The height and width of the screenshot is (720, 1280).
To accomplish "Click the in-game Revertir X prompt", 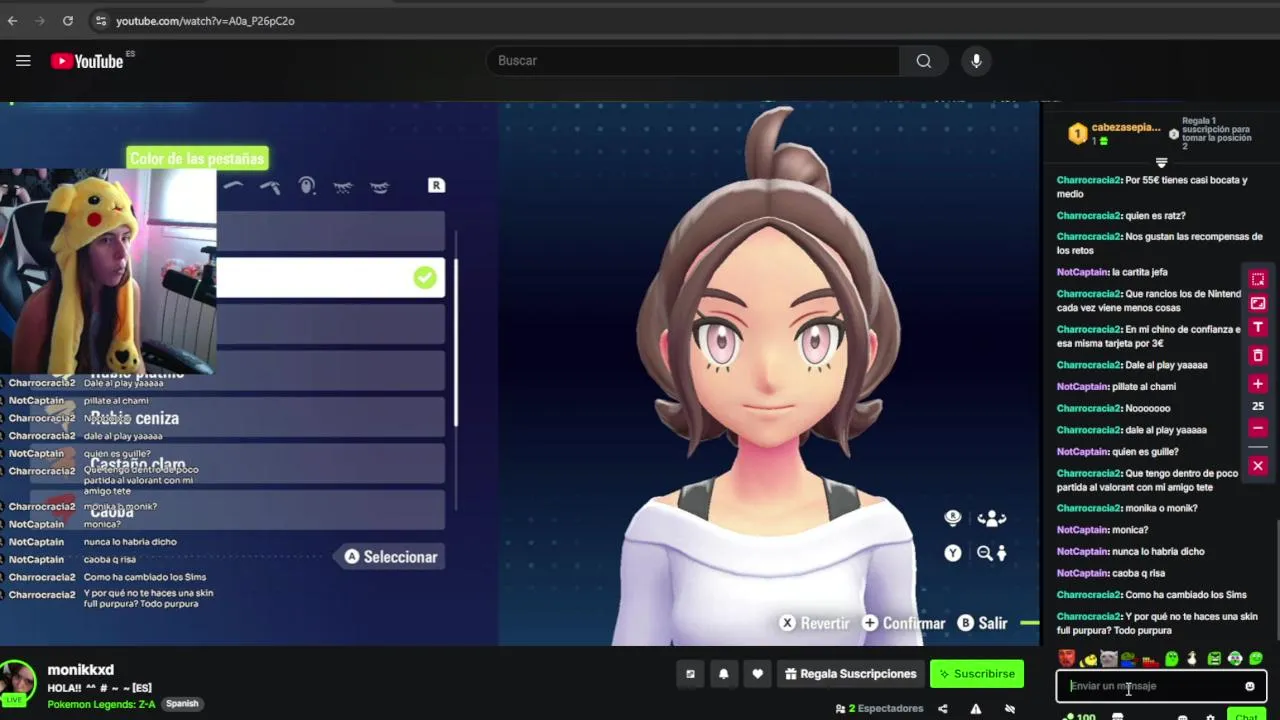I will point(815,623).
